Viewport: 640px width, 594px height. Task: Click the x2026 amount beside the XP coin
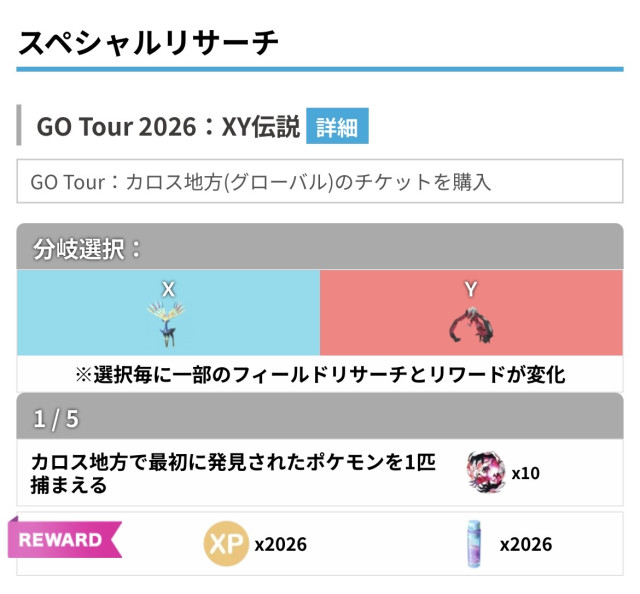280,544
